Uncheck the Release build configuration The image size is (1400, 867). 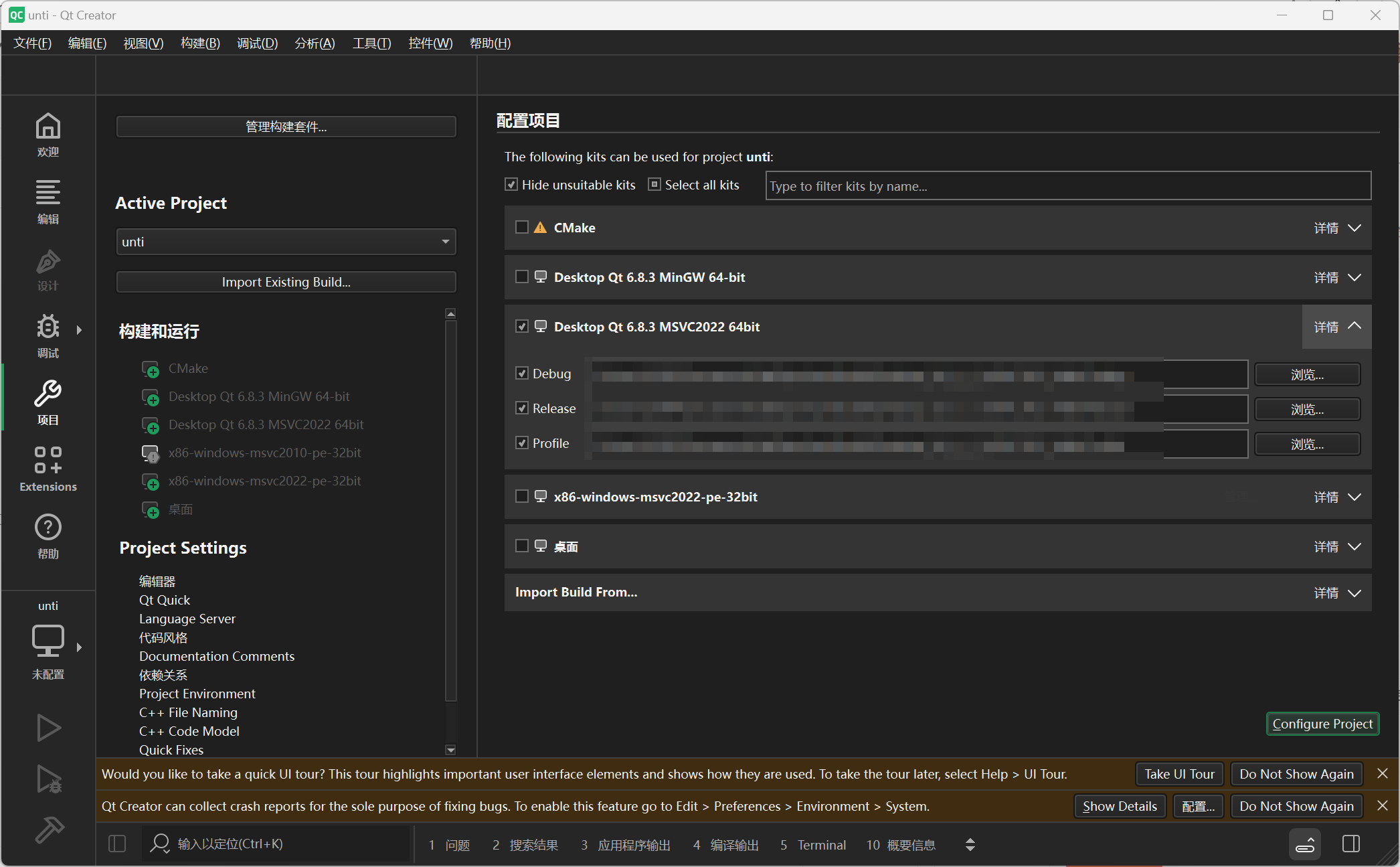(x=522, y=408)
